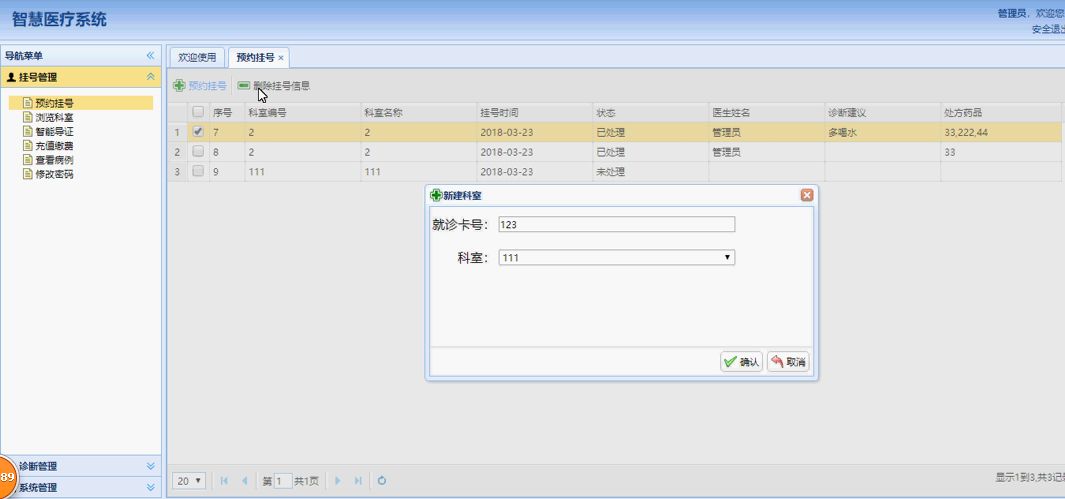
Task: Sort by 处方药品 column header
Action: click(x=1000, y=113)
